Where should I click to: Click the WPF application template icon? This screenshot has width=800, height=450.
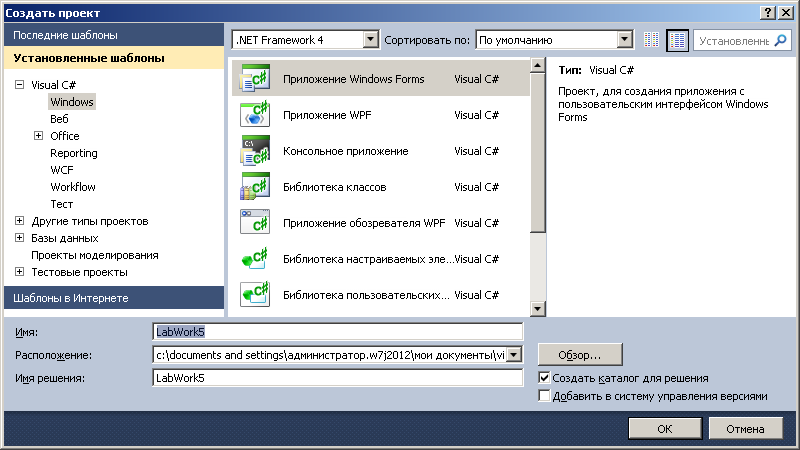pos(255,114)
